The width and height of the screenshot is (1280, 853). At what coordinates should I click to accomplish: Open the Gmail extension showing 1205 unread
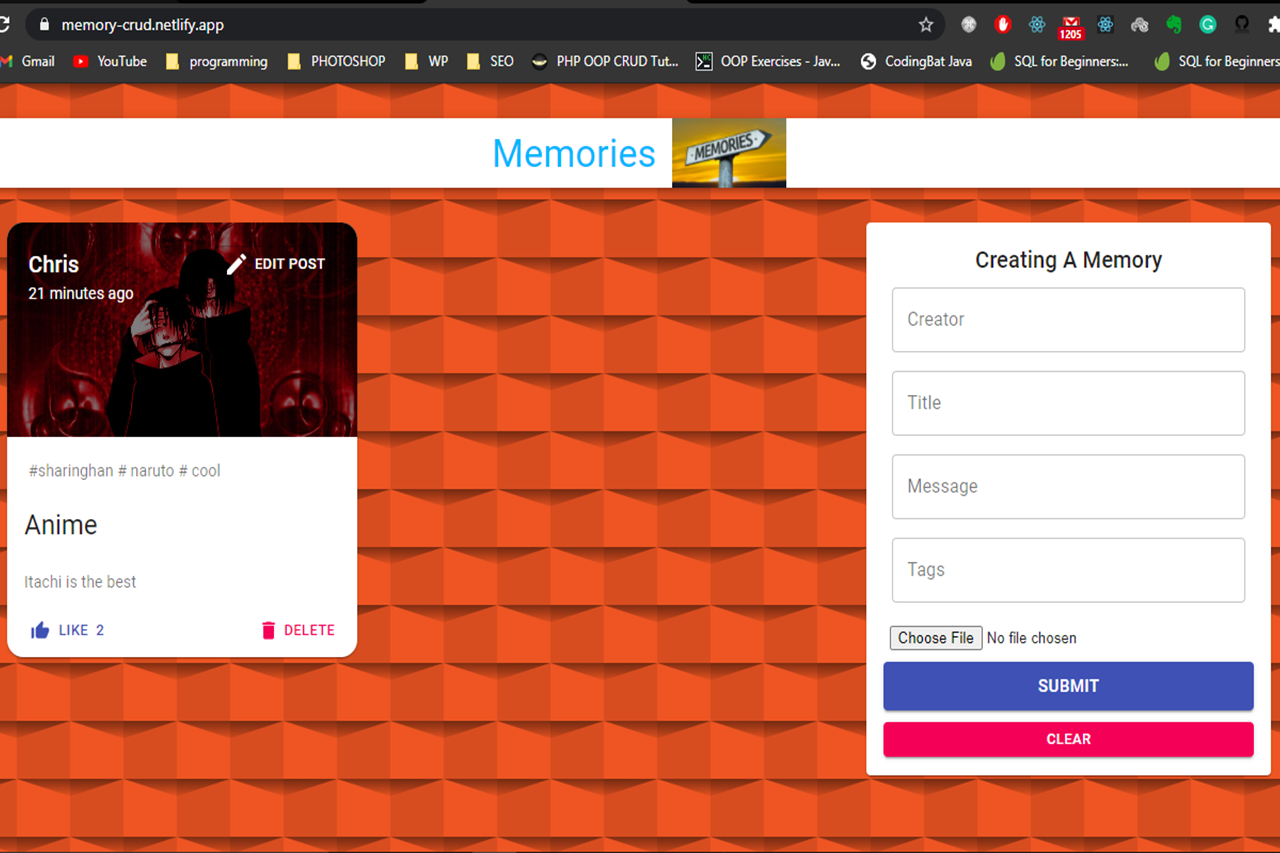click(x=1071, y=26)
